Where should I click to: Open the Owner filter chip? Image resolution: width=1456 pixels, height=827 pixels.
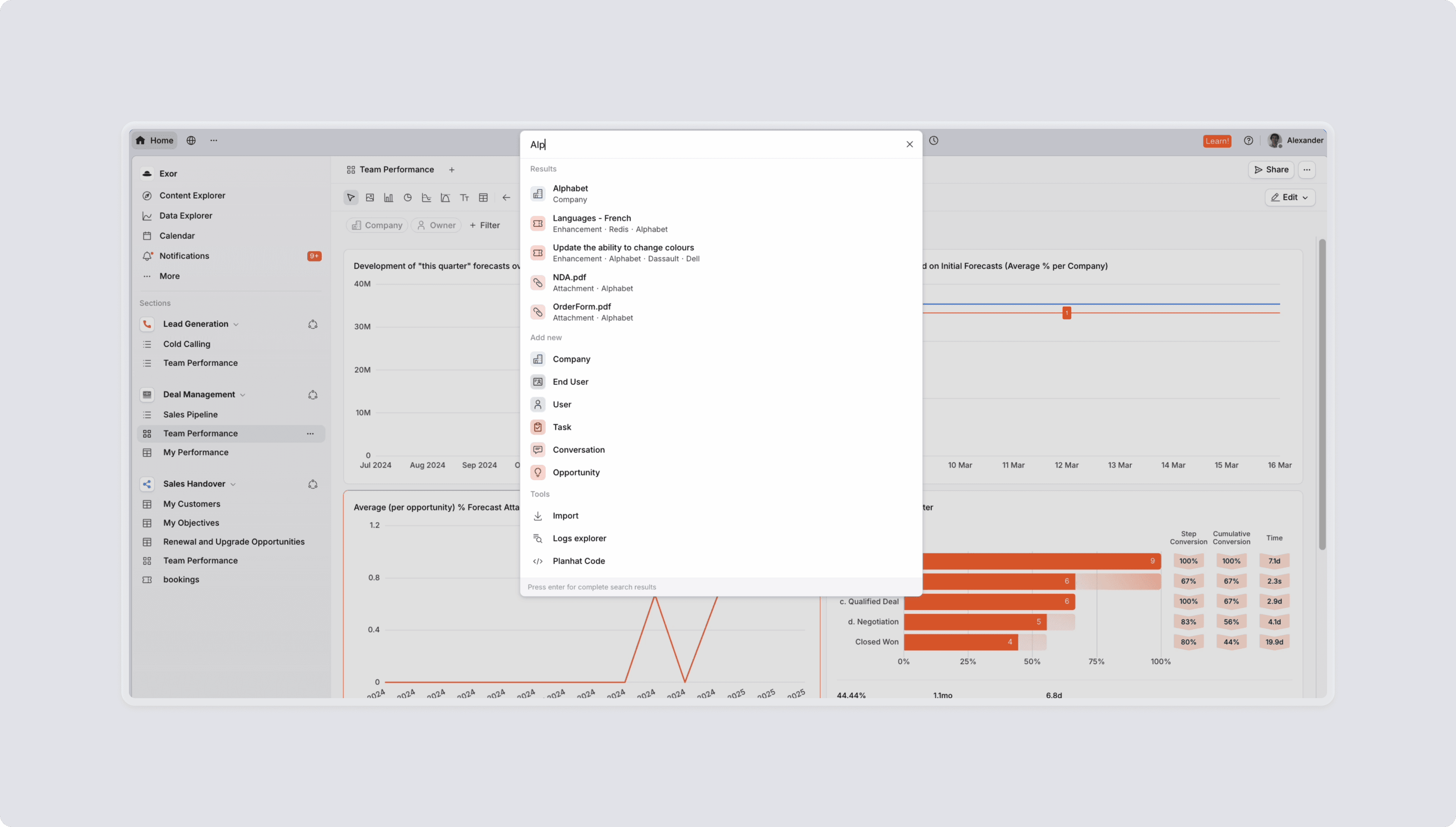(436, 226)
